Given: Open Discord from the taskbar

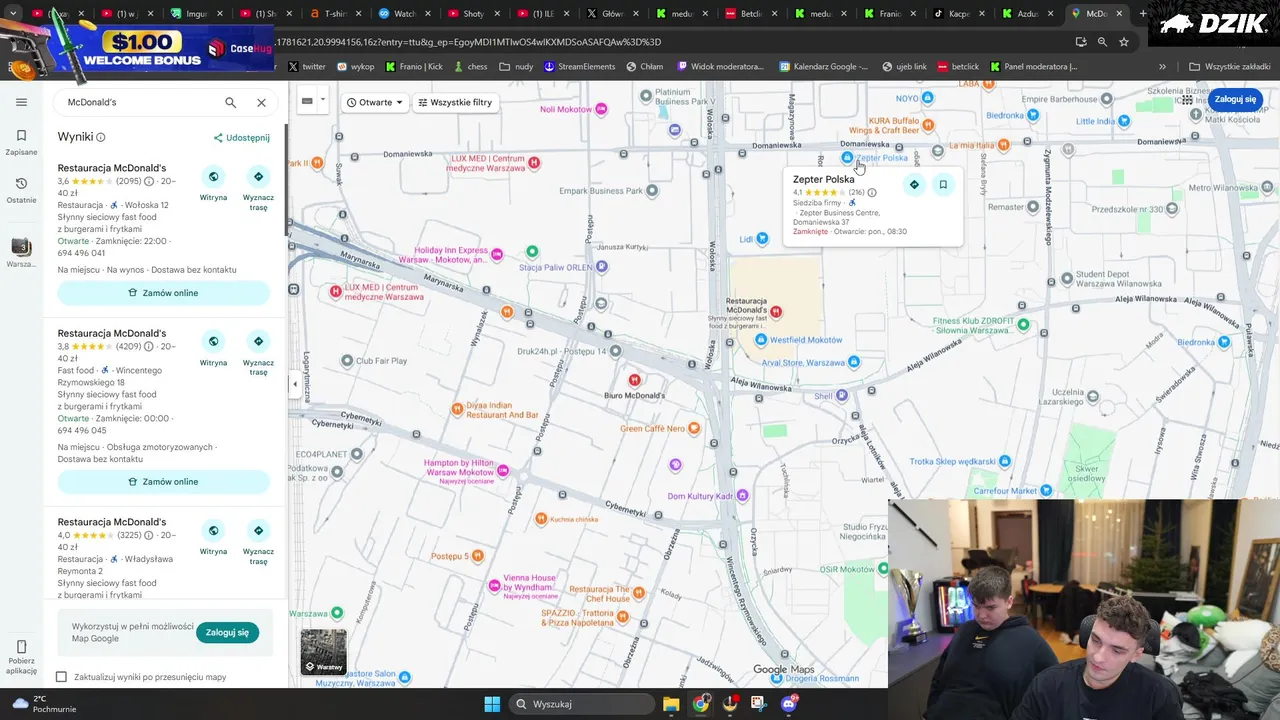Looking at the screenshot, I should pos(788,704).
